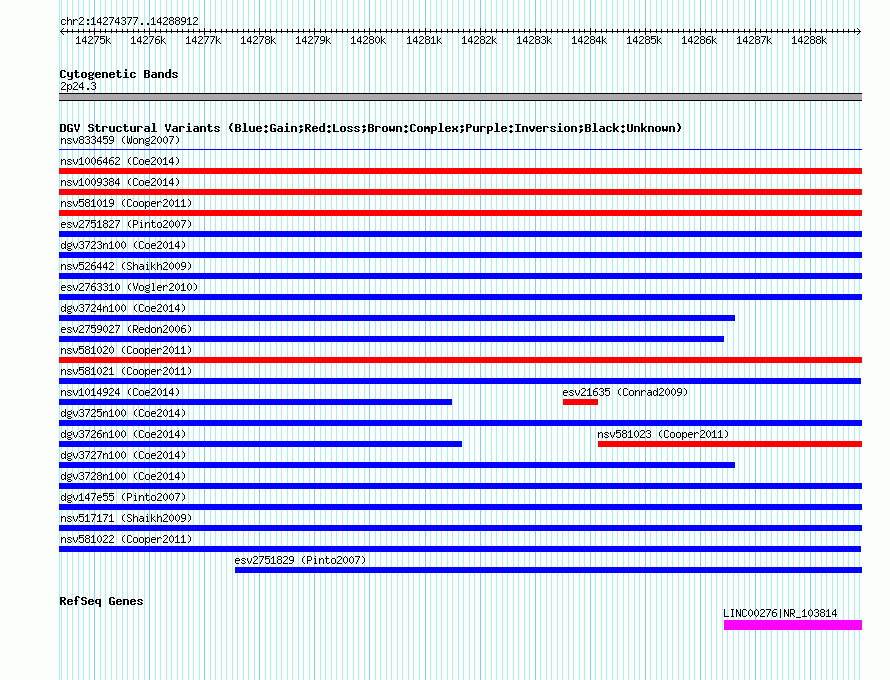The width and height of the screenshot is (890, 680).
Task: Click the nsv833459 (Wong2007) variant label
Action: point(120,140)
